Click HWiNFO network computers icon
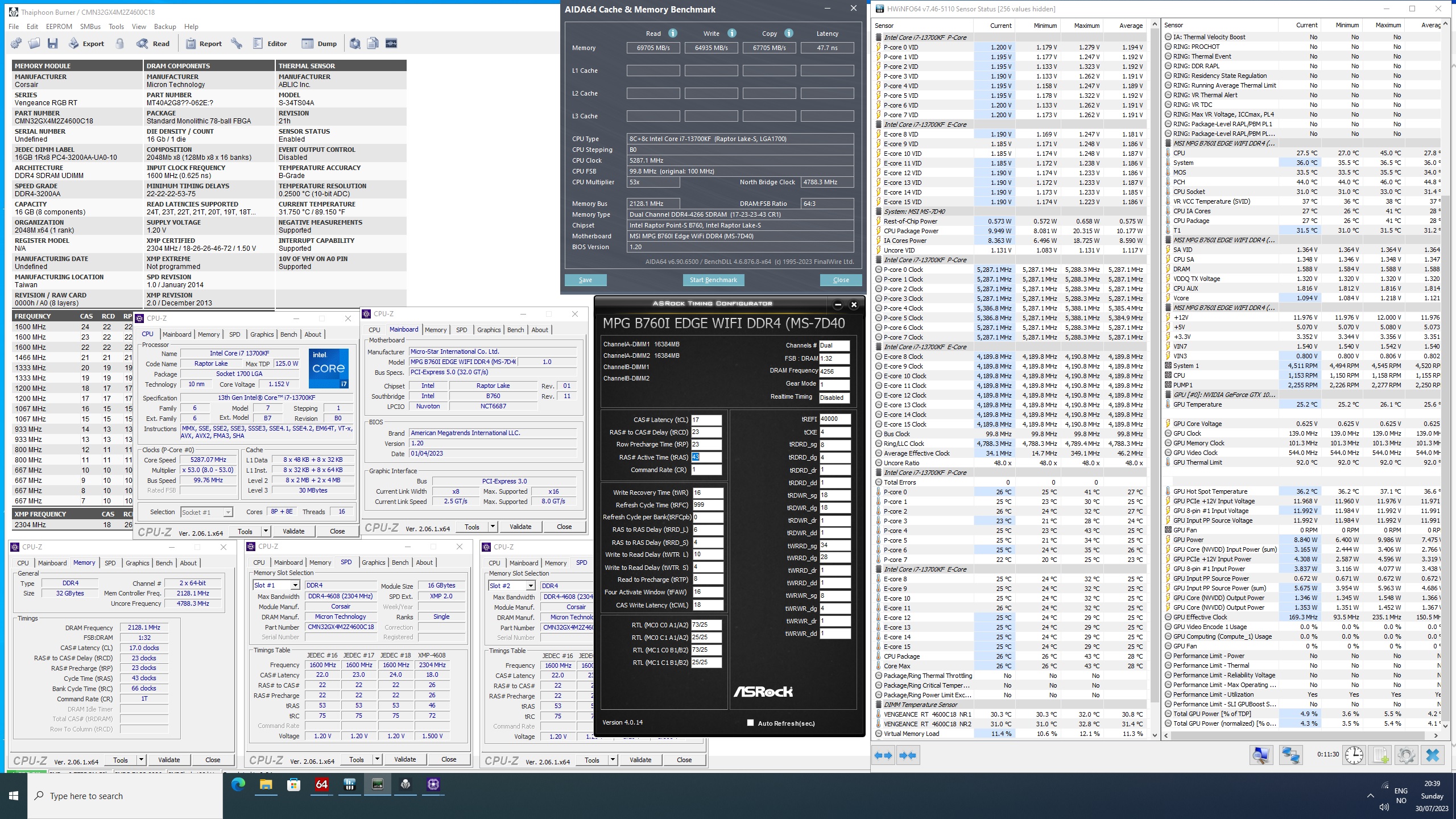 (1290, 755)
